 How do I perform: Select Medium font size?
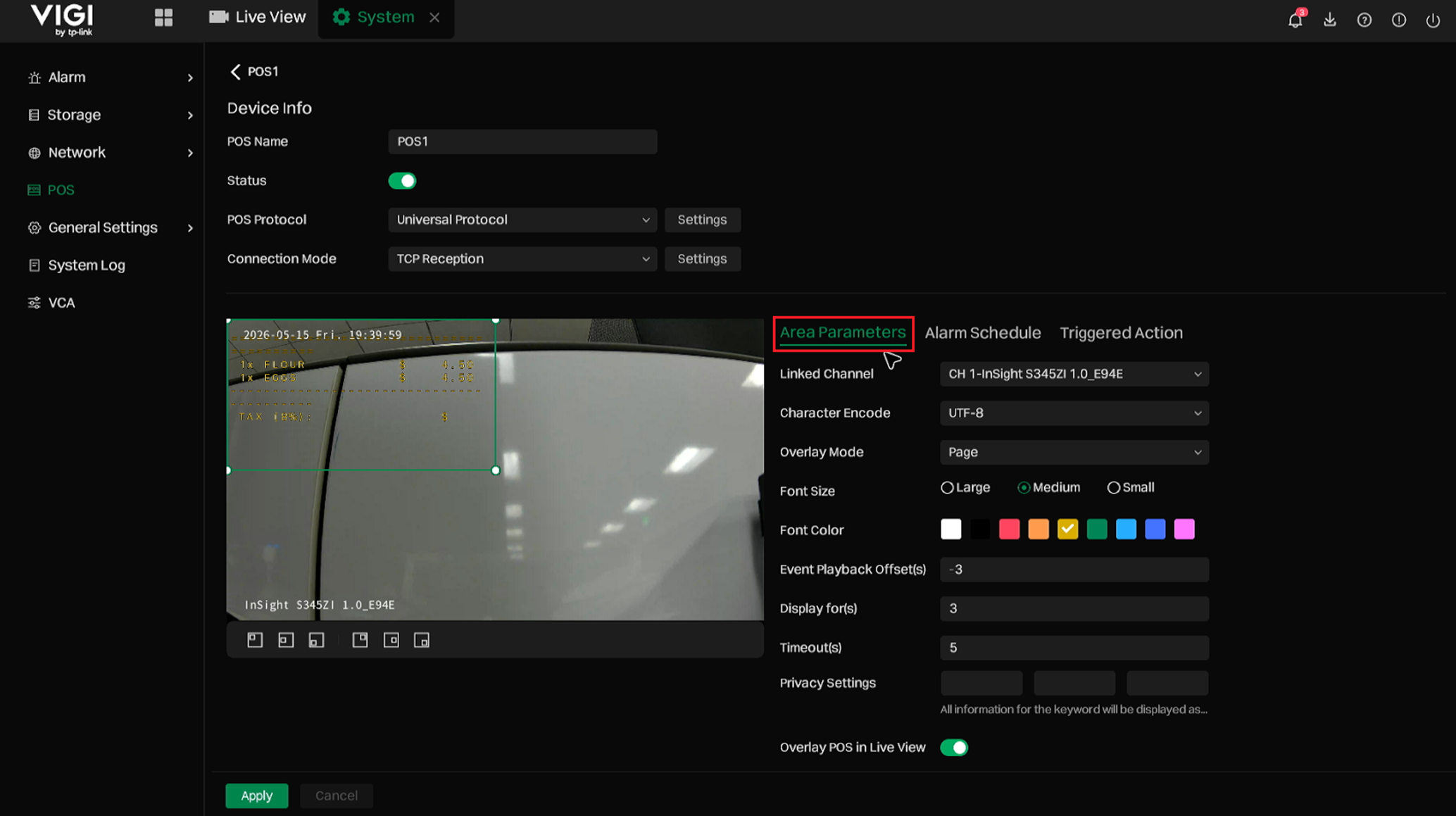point(1048,487)
